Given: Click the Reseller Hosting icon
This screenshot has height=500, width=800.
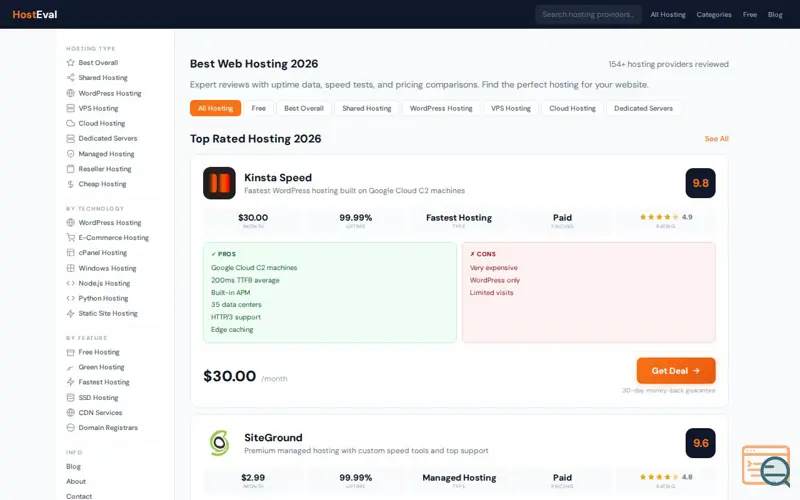Looking at the screenshot, I should point(70,169).
